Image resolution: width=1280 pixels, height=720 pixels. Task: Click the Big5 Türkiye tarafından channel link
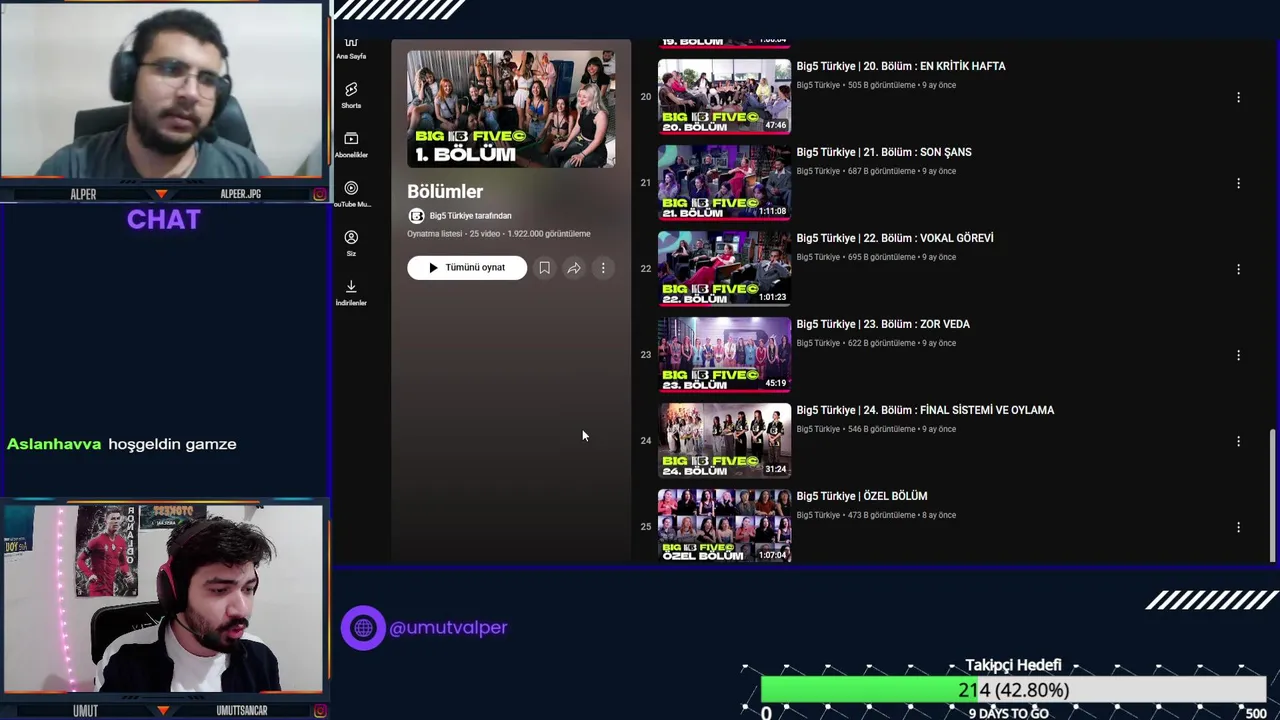tap(470, 216)
